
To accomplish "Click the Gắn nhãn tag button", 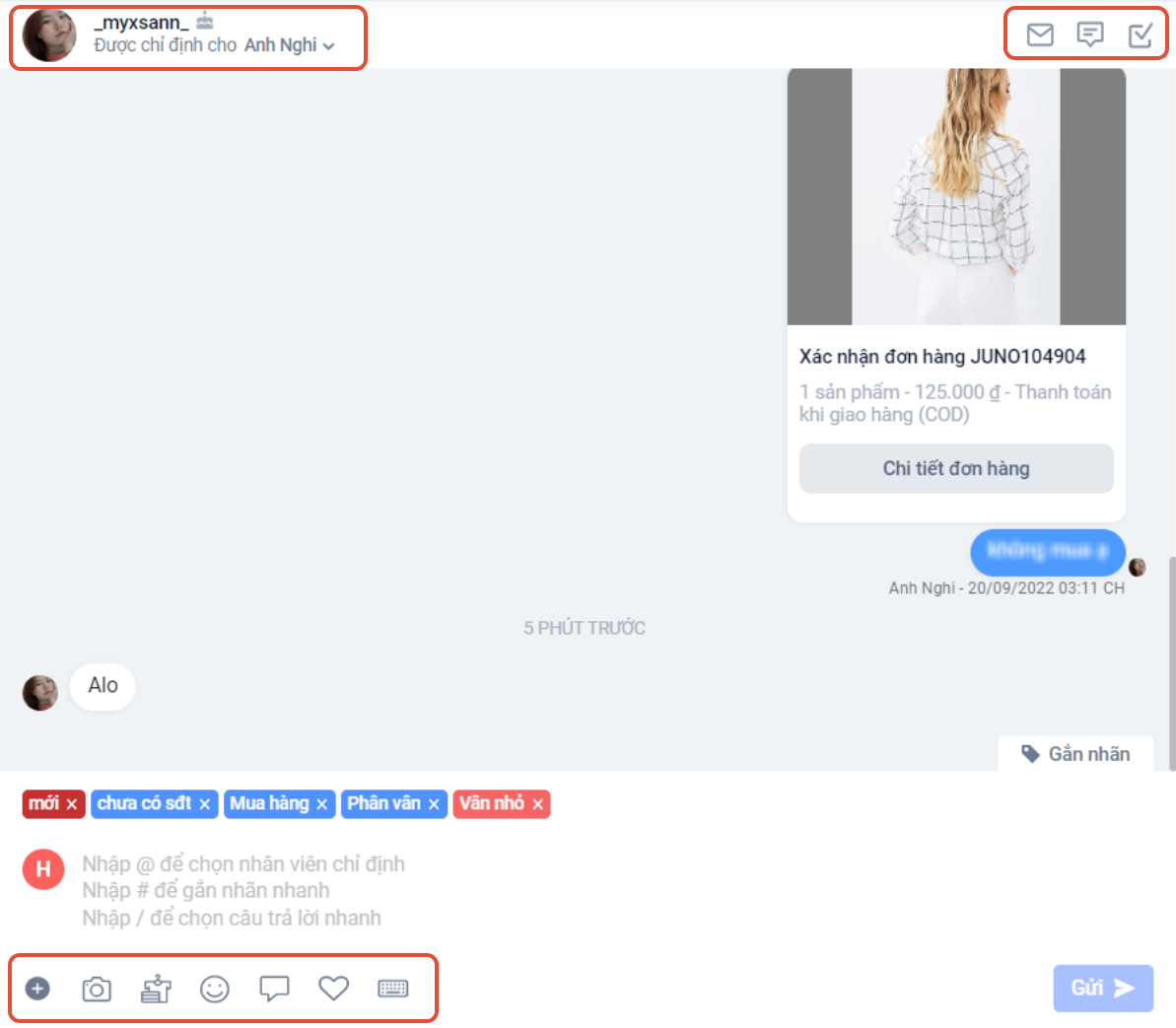I will coord(1075,754).
